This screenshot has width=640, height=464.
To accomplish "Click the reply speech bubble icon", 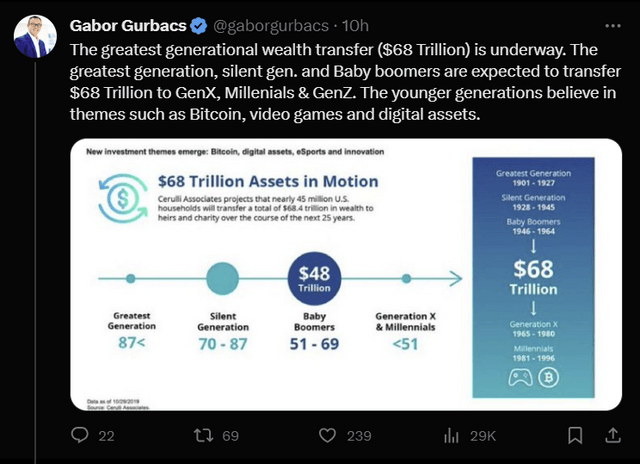I will 81,436.
